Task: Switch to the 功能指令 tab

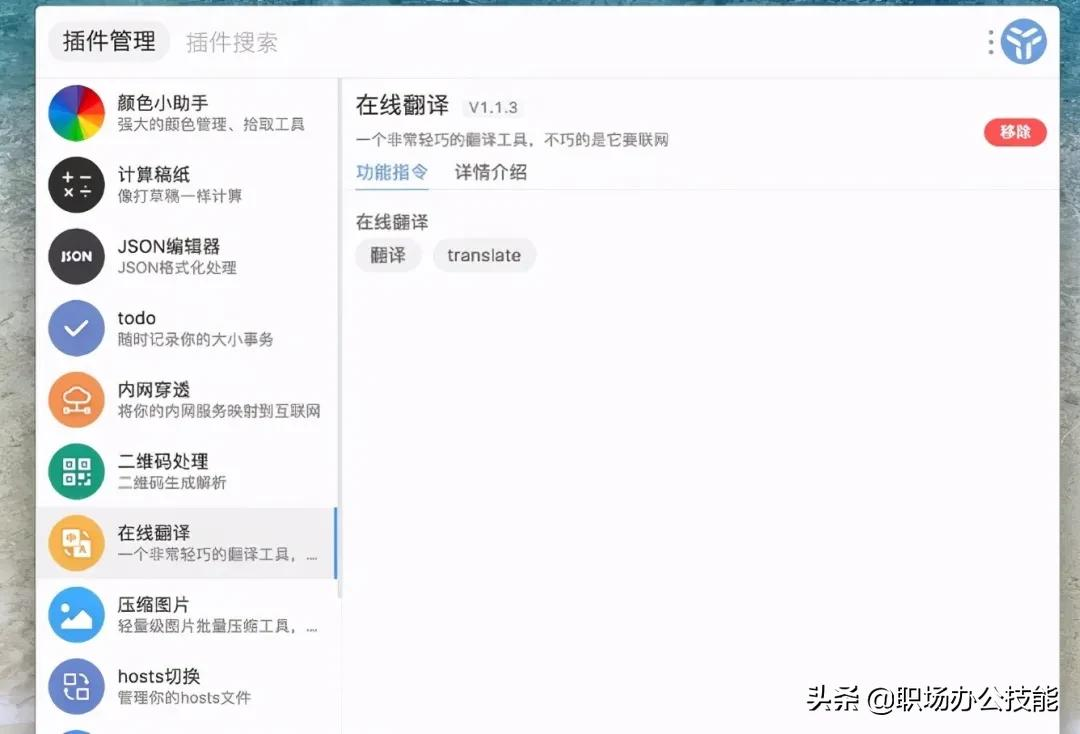Action: pos(392,172)
